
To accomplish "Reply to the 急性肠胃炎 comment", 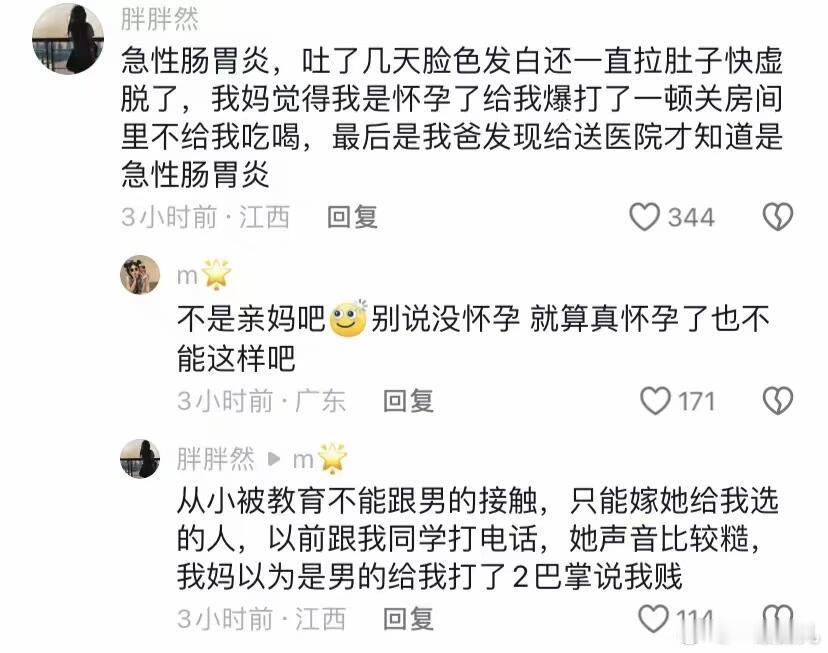I will (x=352, y=217).
